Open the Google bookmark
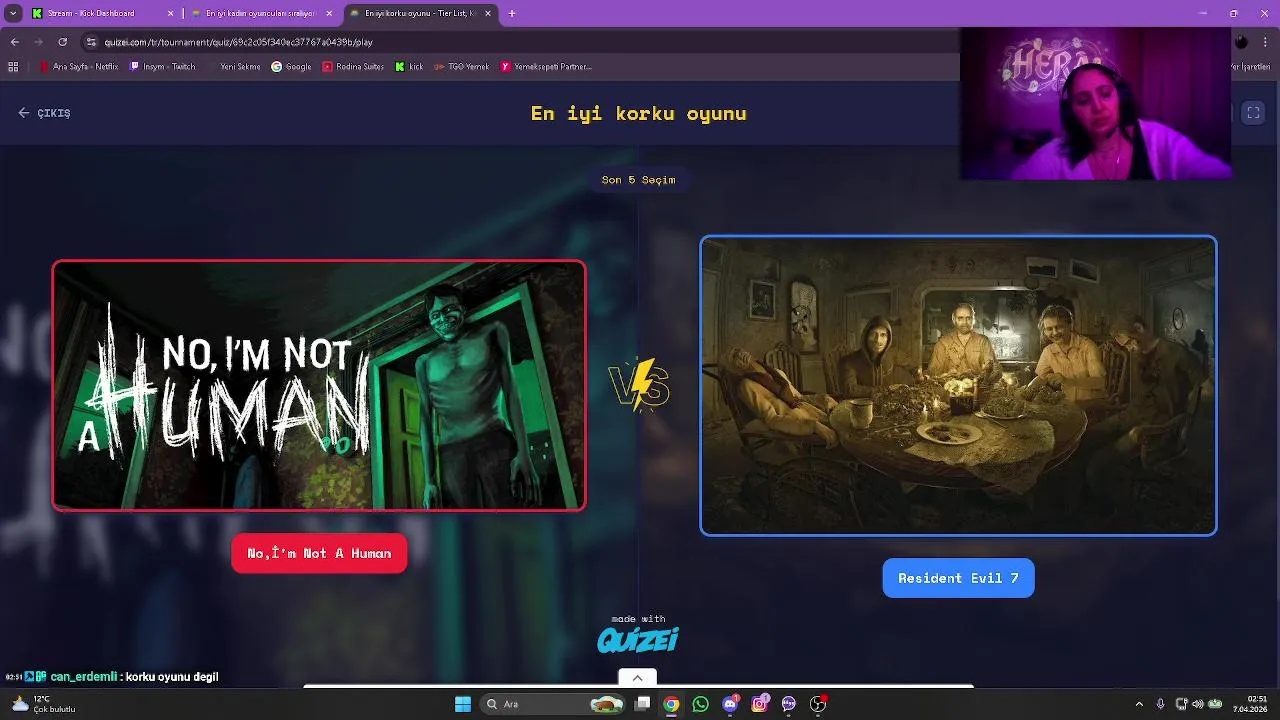Viewport: 1280px width, 720px height. coord(291,67)
